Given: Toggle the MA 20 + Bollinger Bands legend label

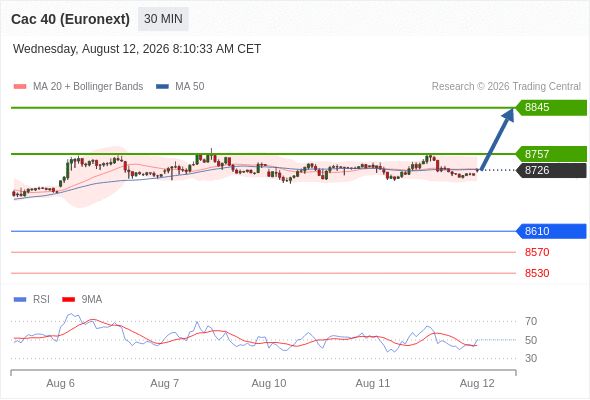Looking at the screenshot, I should pyautogui.click(x=88, y=87).
